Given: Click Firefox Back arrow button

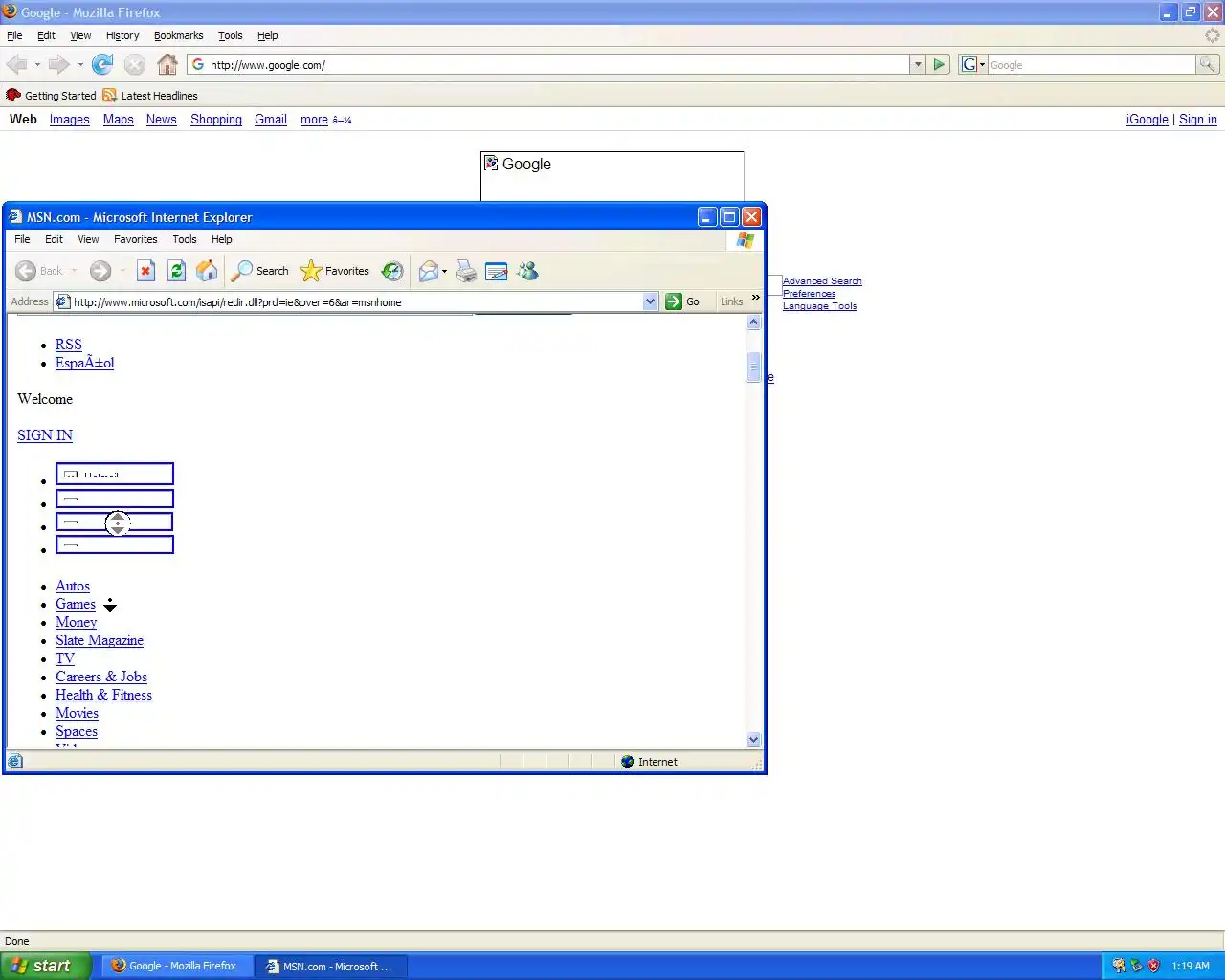Looking at the screenshot, I should (x=16, y=64).
